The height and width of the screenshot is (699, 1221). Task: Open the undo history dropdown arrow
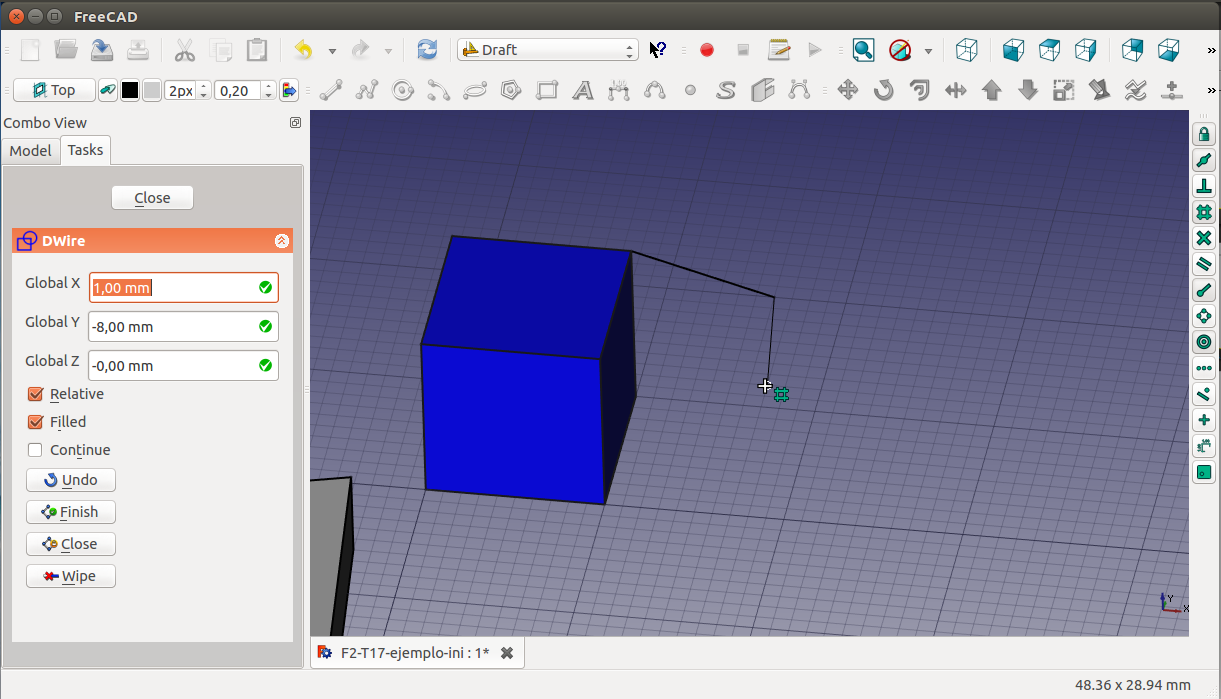(332, 51)
